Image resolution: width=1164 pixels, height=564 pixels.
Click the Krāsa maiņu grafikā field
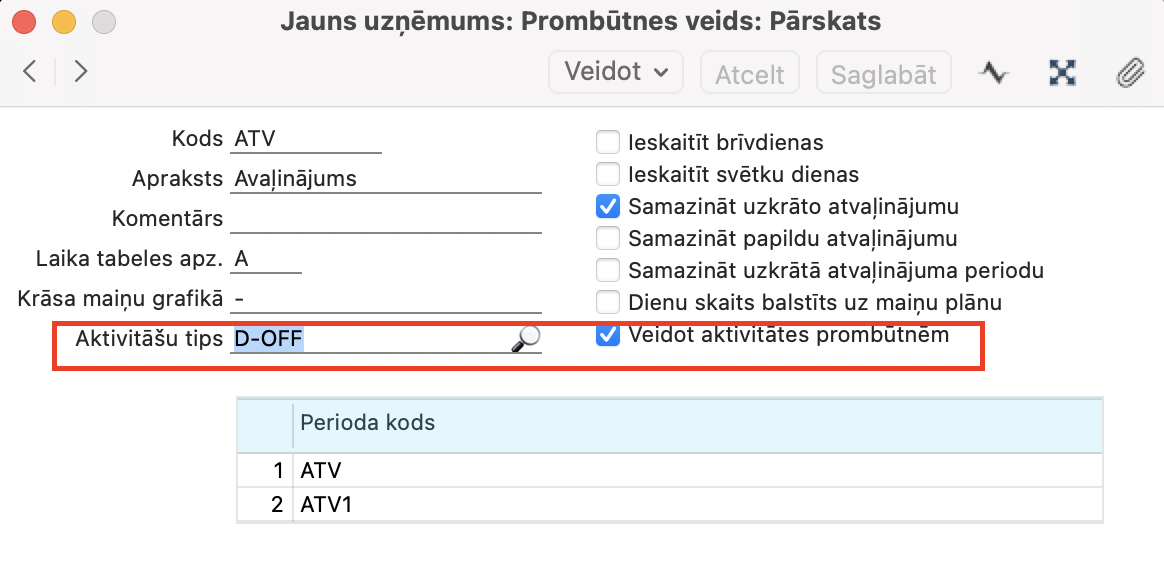(385, 299)
